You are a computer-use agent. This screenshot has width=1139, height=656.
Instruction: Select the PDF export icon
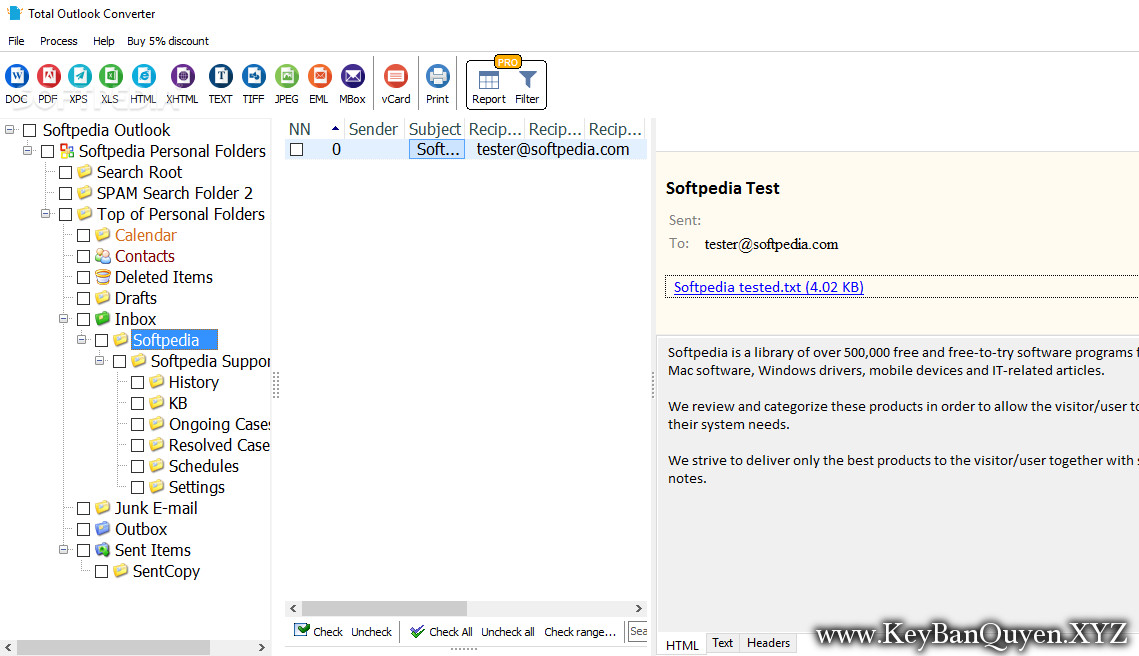coord(48,76)
